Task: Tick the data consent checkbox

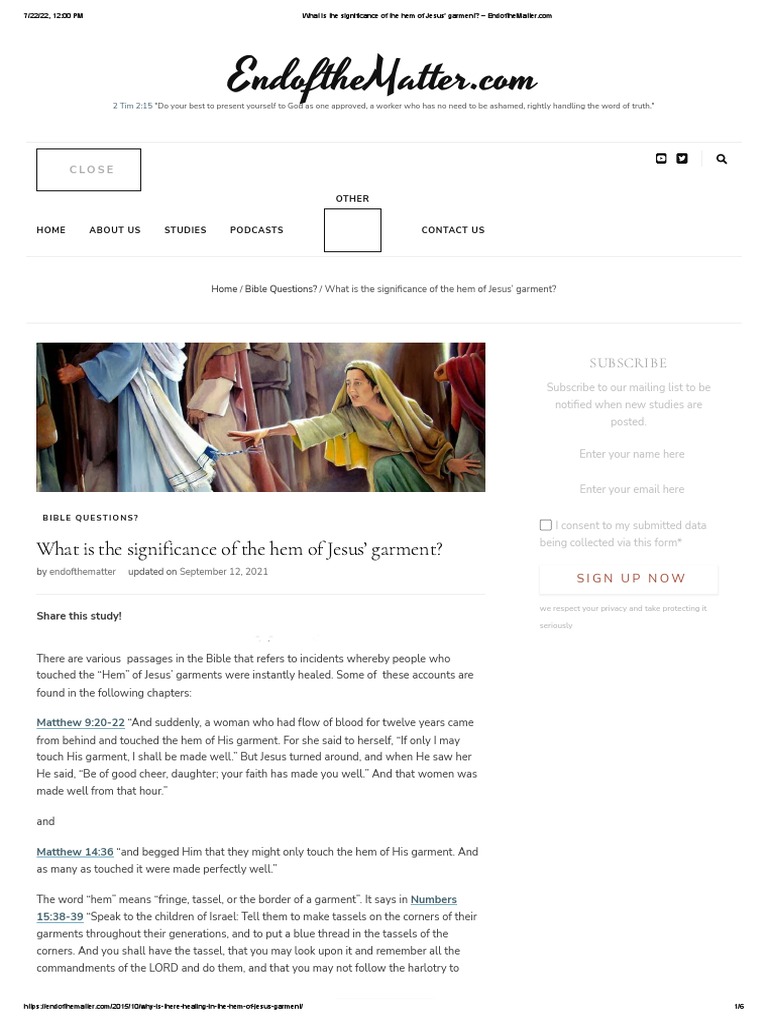Action: (x=546, y=525)
